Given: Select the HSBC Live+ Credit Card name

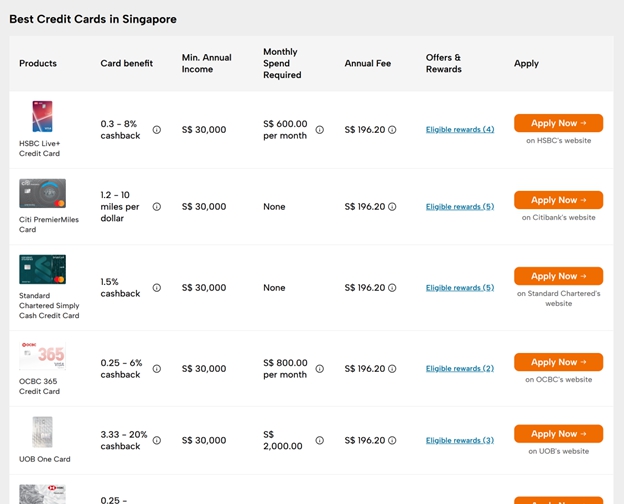Looking at the screenshot, I should click(39, 148).
